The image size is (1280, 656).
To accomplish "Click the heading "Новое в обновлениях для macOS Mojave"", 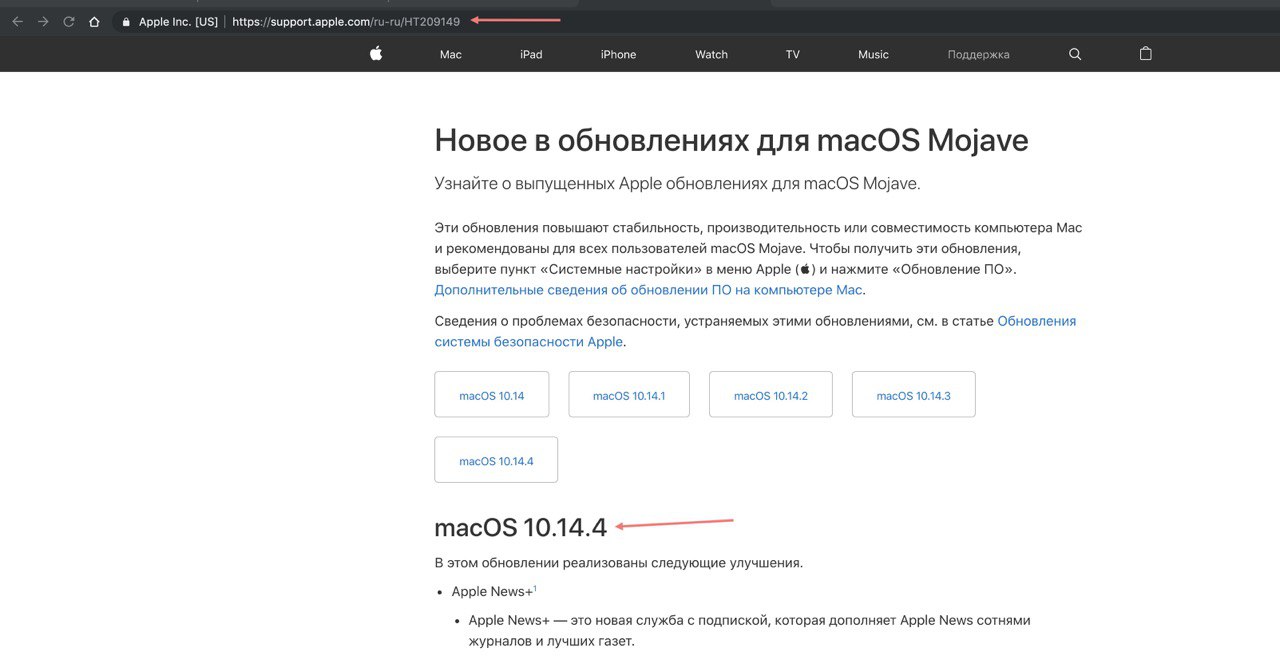I will tap(731, 140).
